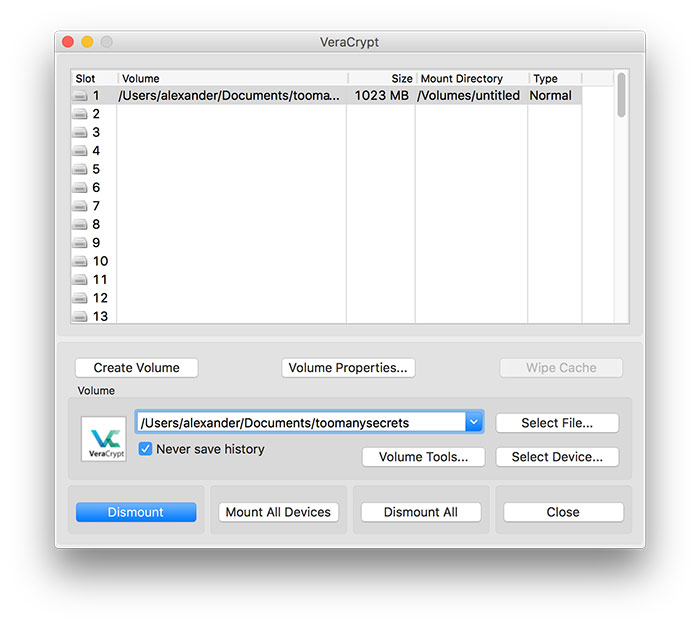Select the drive icon for slot 2
Screen dimensions: 700x626
80,114
